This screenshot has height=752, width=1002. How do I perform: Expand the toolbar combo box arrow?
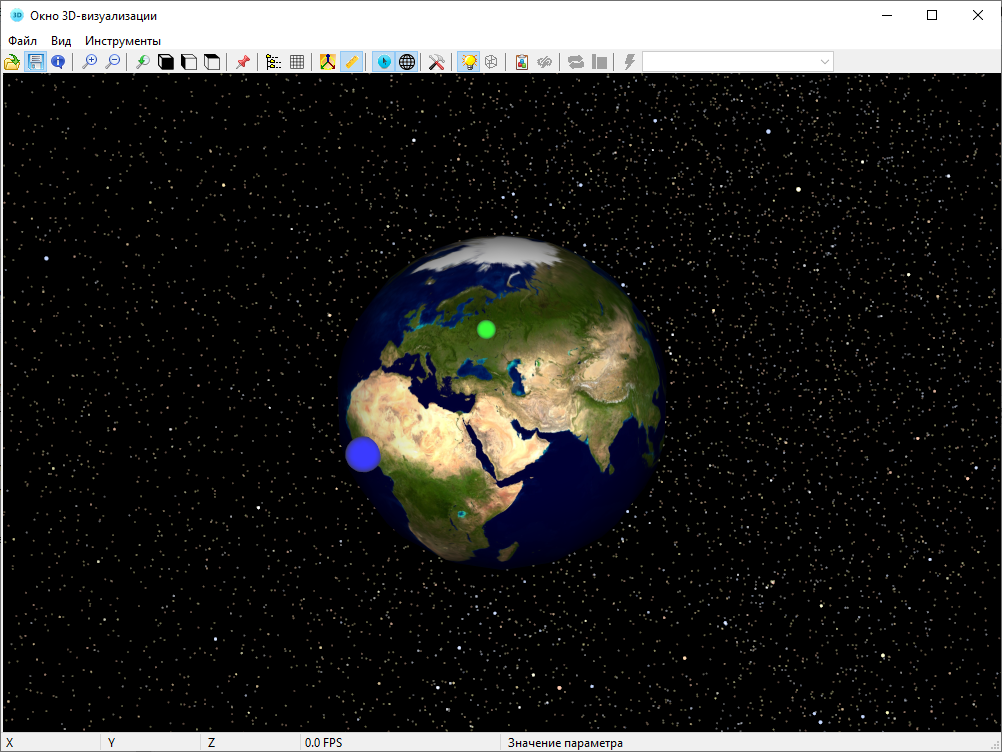[825, 62]
